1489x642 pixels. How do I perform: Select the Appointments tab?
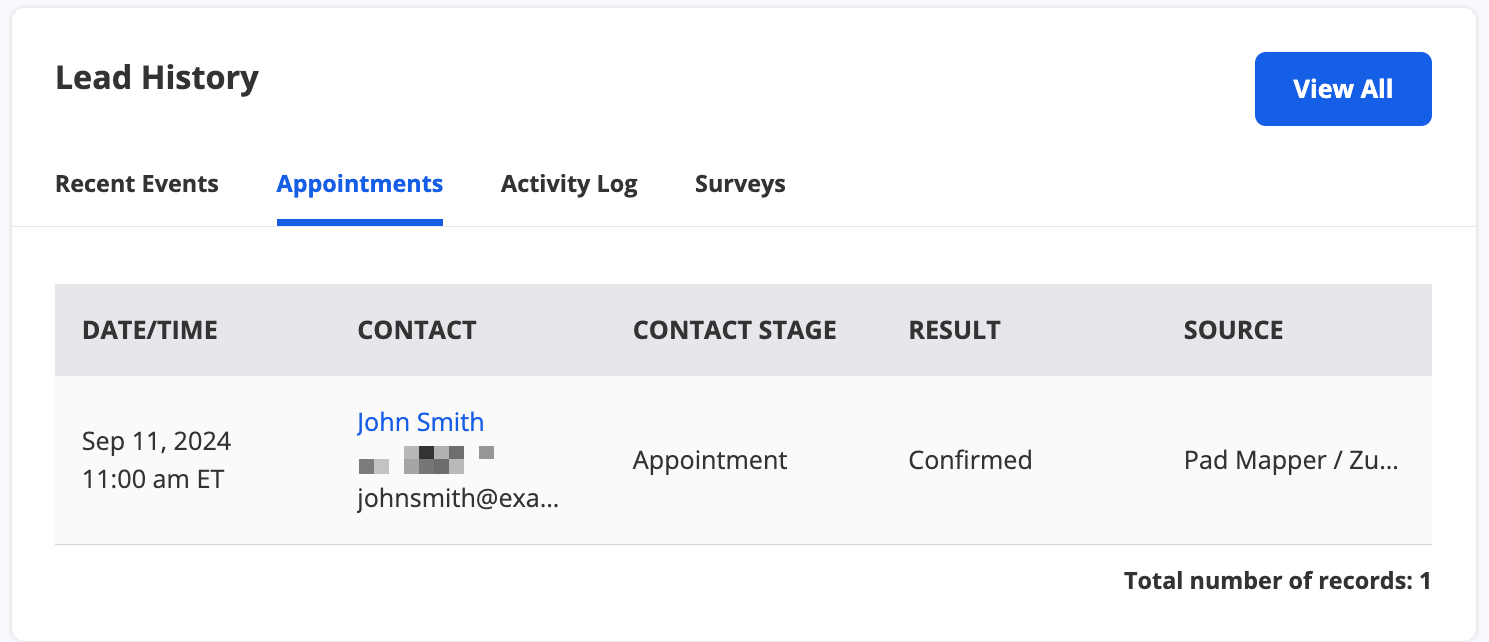click(360, 184)
